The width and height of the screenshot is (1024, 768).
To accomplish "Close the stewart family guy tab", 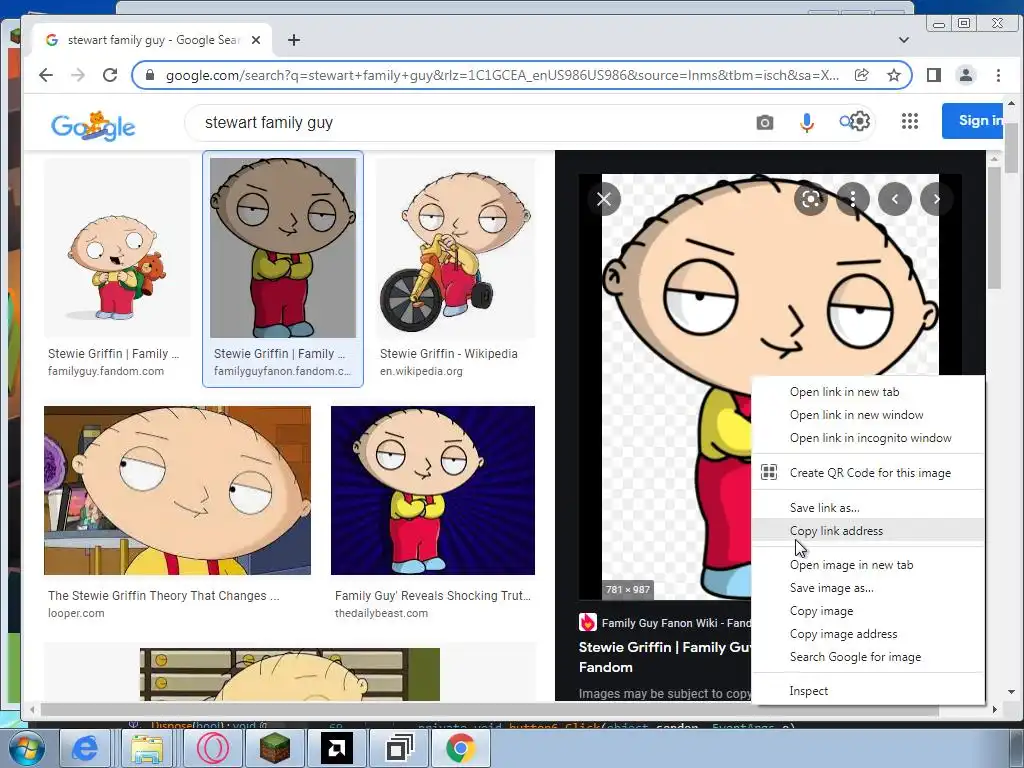I will coord(256,40).
